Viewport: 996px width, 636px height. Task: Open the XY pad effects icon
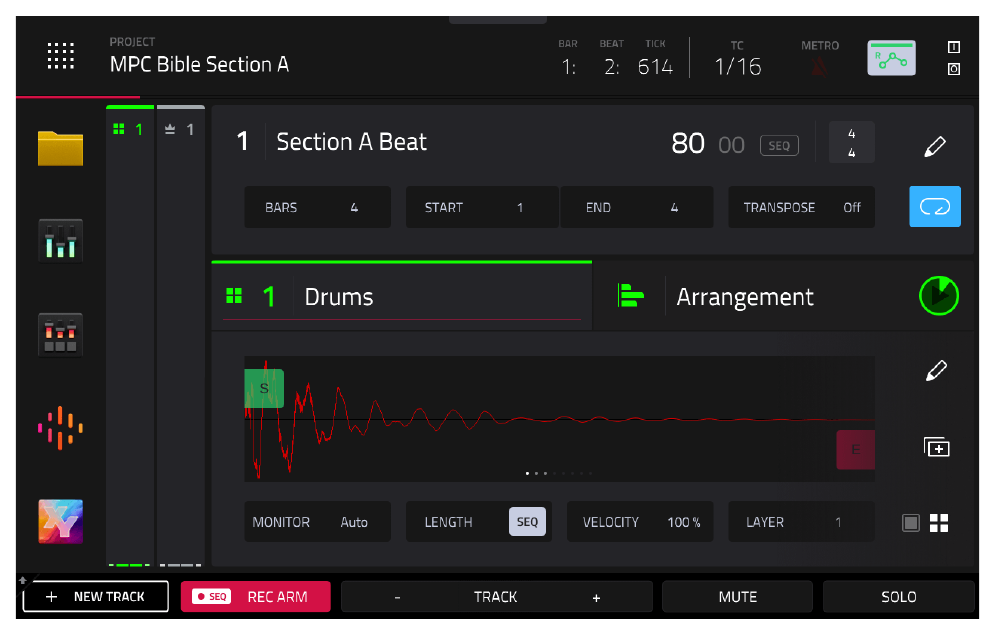click(x=60, y=522)
